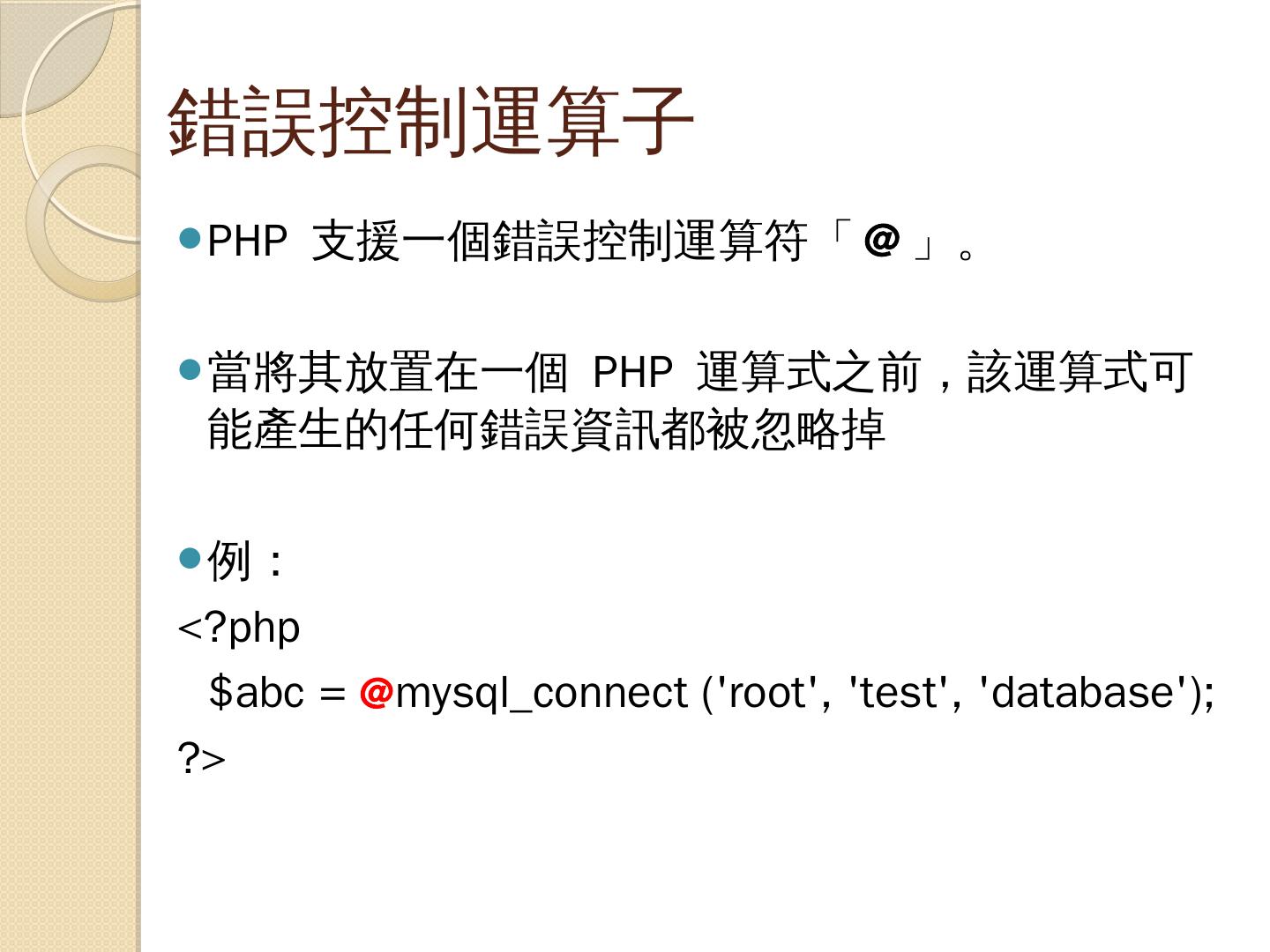The height and width of the screenshot is (952, 1270).
Task: Click the 例: label
Action: (x=245, y=561)
